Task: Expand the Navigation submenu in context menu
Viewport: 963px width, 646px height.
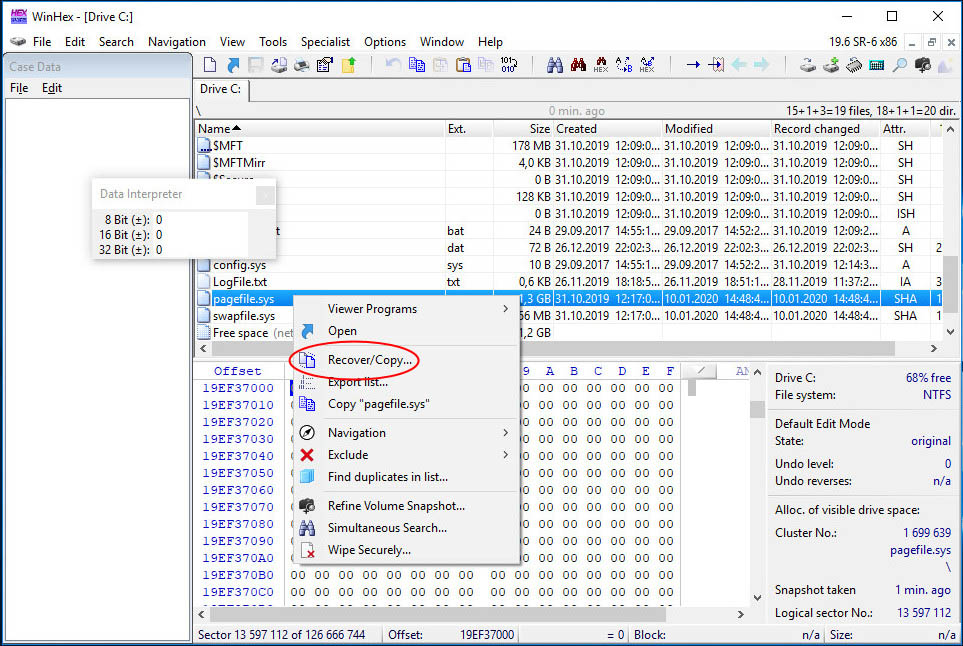Action: (x=407, y=433)
